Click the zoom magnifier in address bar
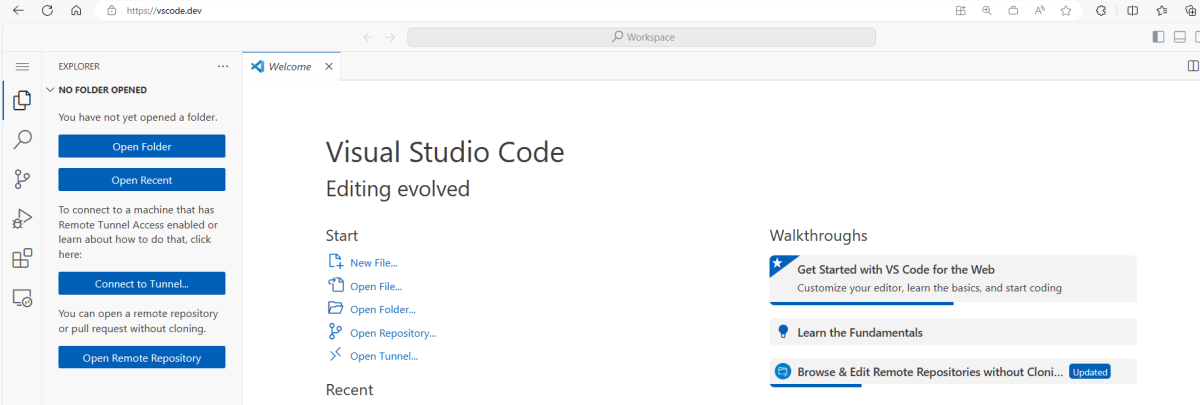 click(x=987, y=10)
